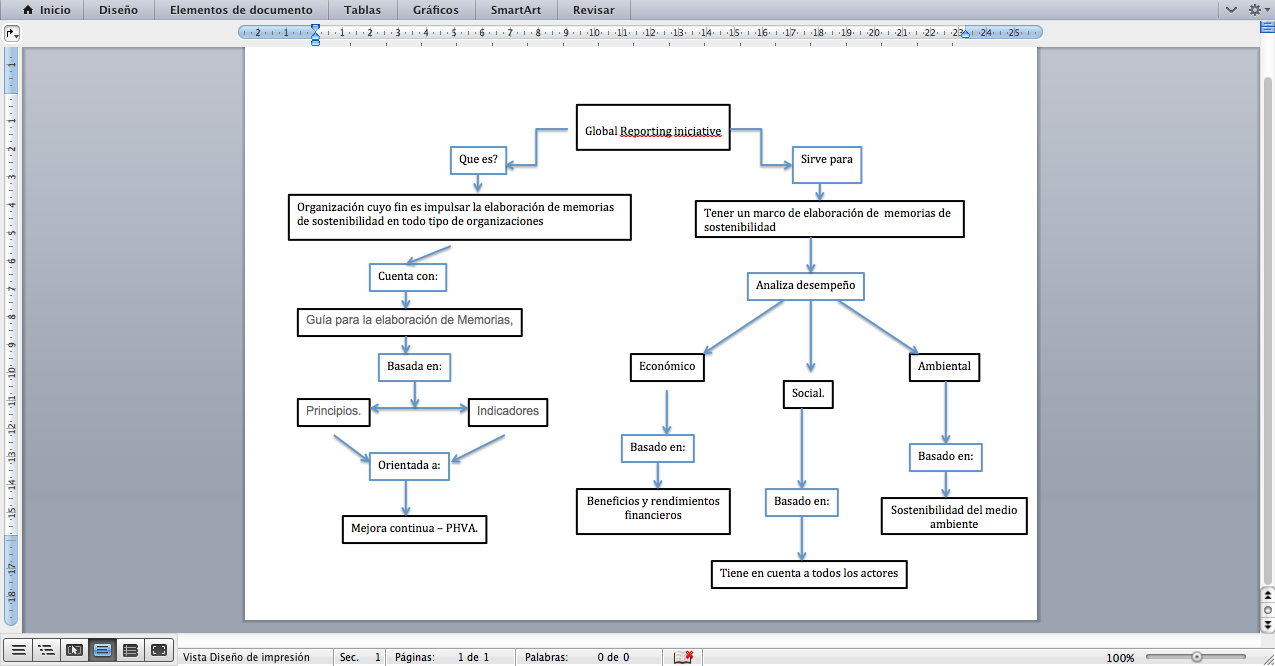Jump to previous page with double-arrow up
1275x666 pixels.
click(x=1268, y=595)
